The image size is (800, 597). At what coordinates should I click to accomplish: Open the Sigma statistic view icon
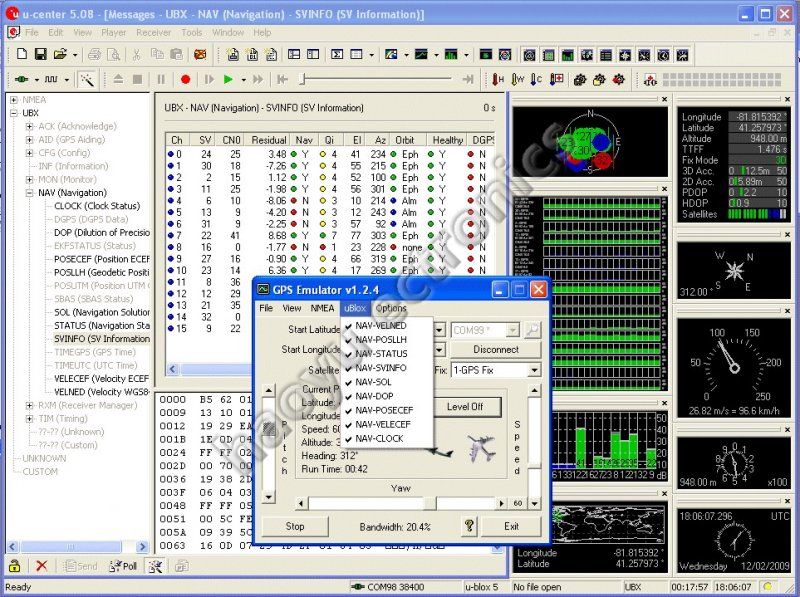337,54
